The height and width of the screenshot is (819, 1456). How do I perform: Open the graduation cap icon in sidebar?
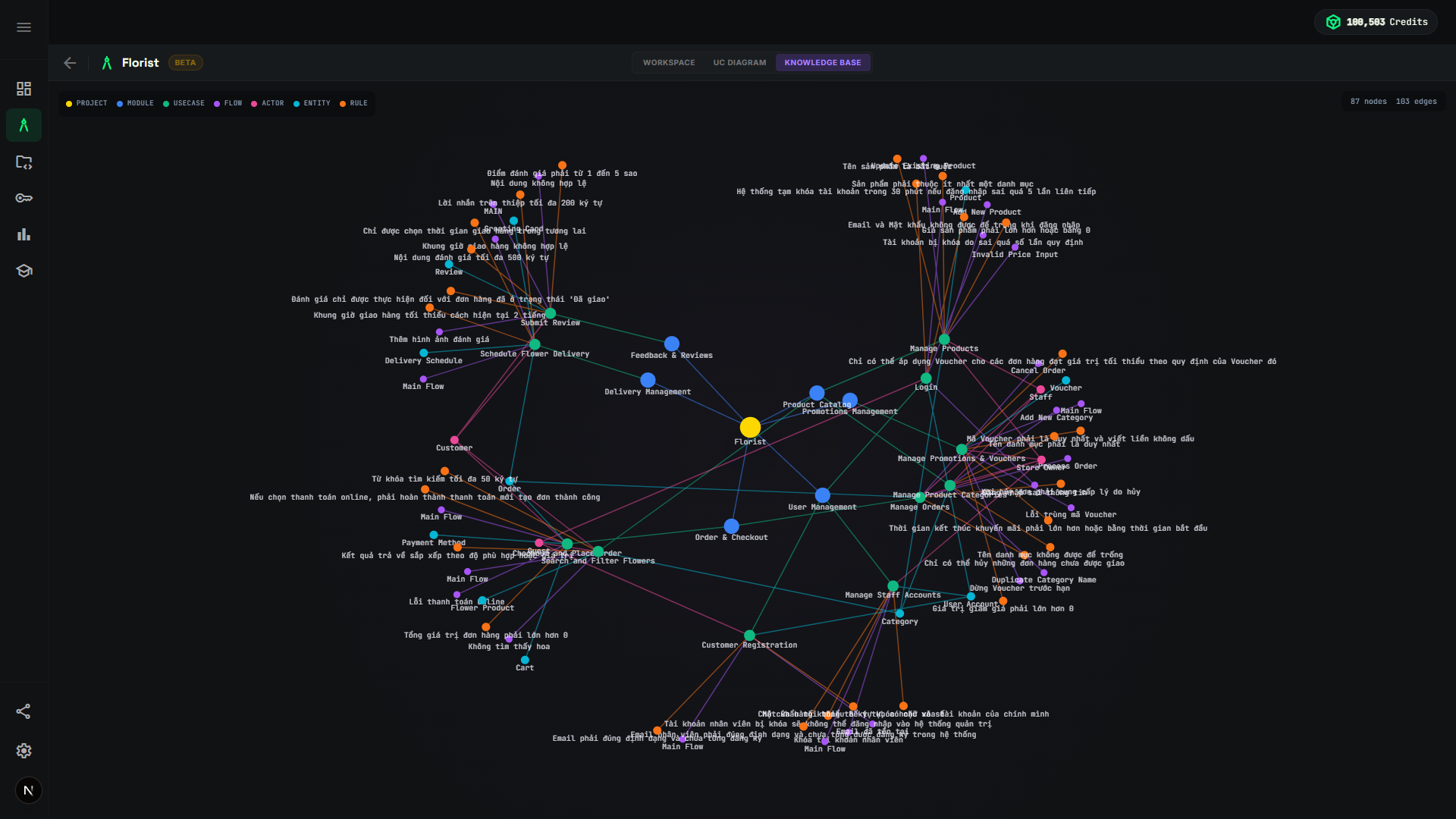click(24, 271)
